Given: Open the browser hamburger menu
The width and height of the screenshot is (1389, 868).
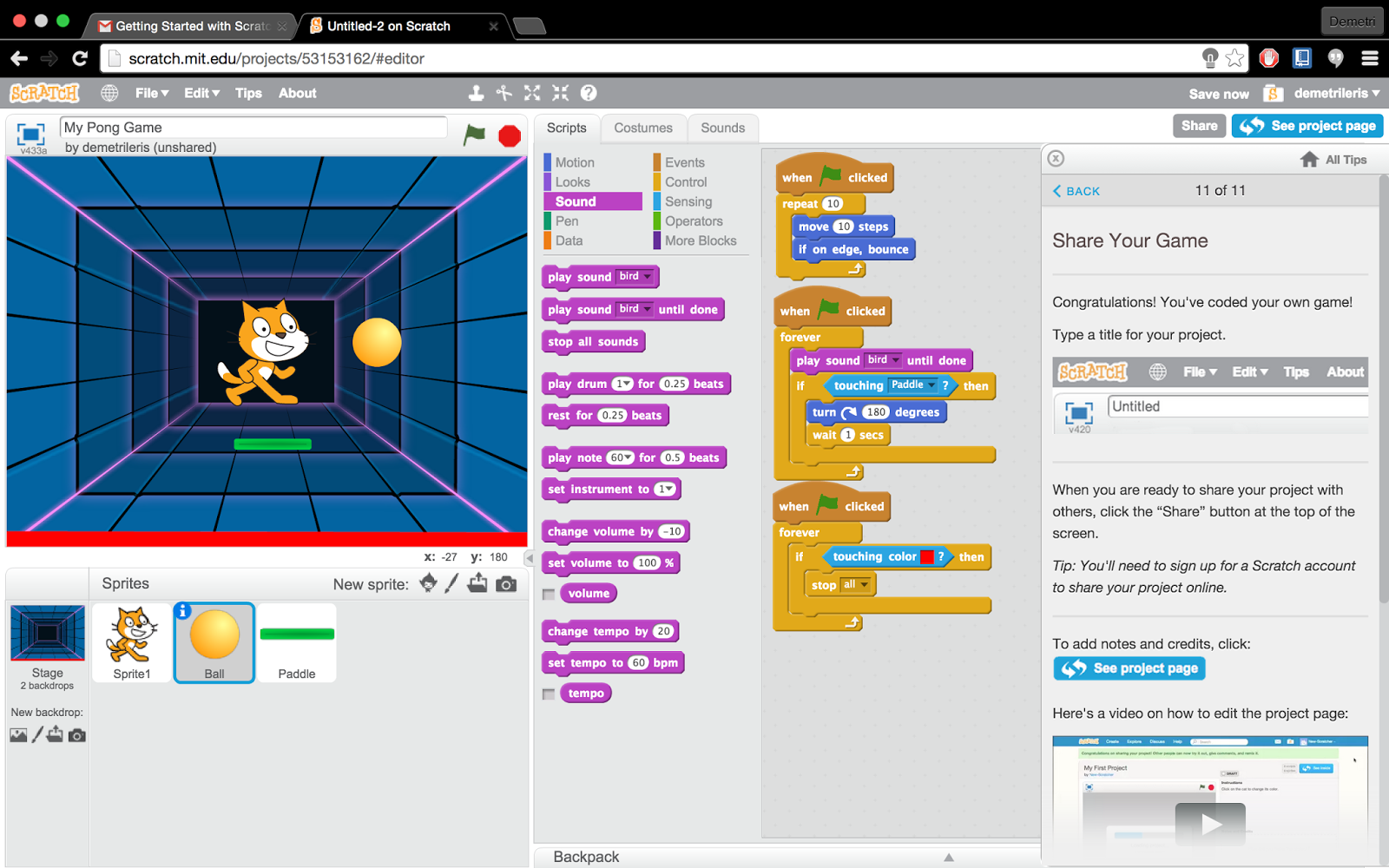Looking at the screenshot, I should [1370, 58].
